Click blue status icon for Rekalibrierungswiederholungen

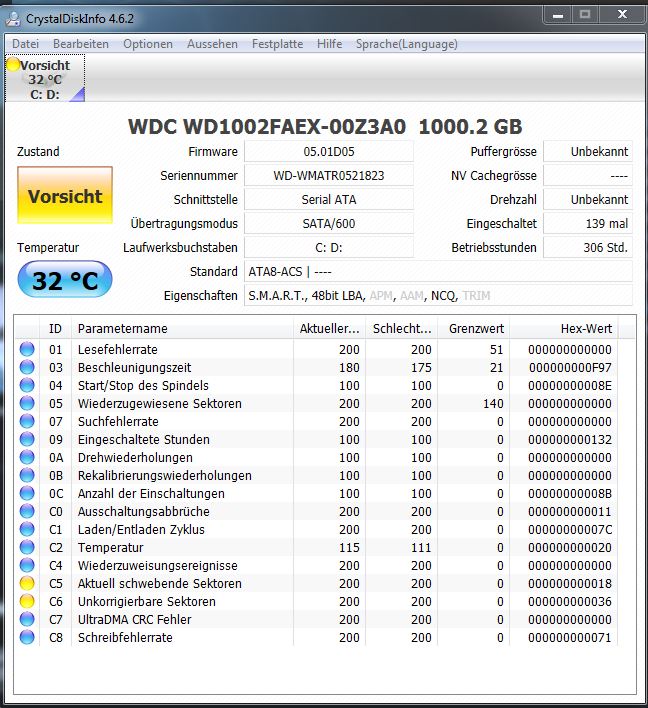pyautogui.click(x=27, y=475)
